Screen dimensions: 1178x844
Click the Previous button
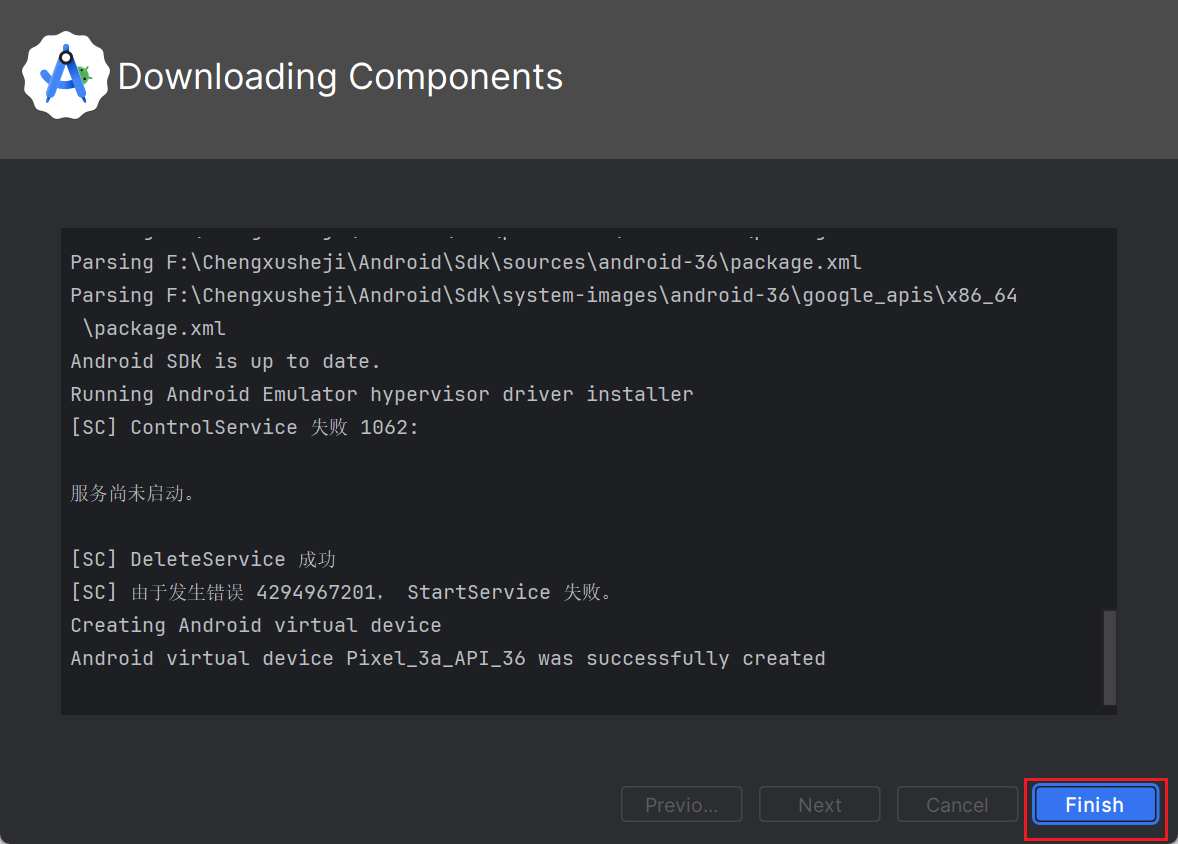pyautogui.click(x=681, y=805)
